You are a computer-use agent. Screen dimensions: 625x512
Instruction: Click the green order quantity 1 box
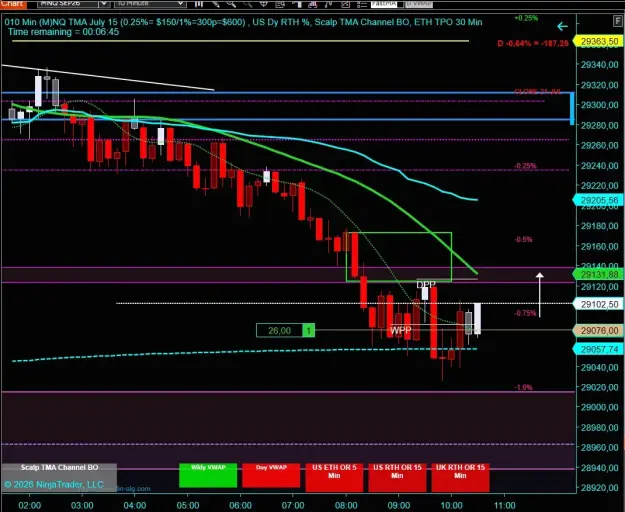click(309, 330)
